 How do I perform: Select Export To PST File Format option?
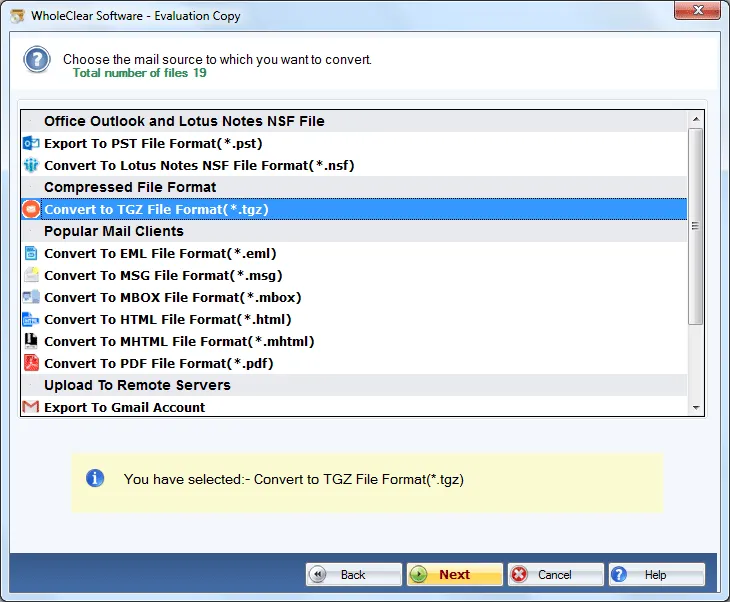pyautogui.click(x=354, y=143)
